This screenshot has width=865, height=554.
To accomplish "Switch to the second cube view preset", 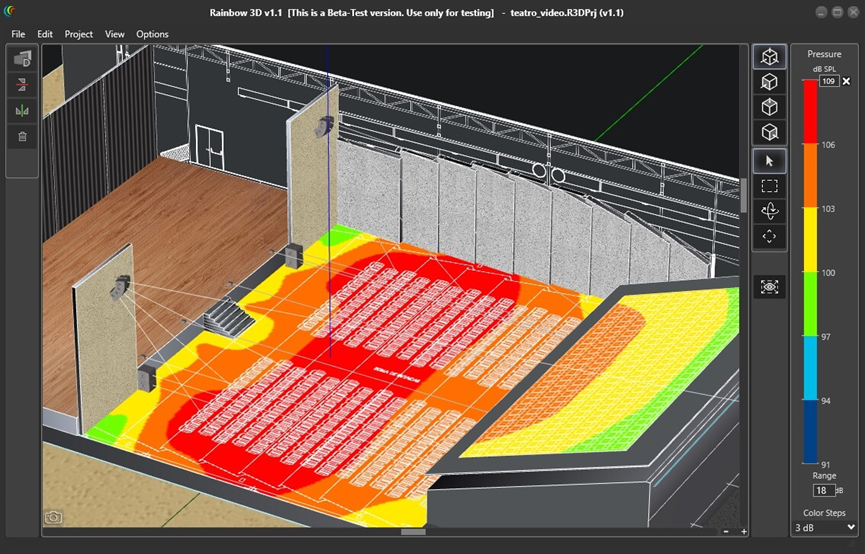I will click(769, 82).
